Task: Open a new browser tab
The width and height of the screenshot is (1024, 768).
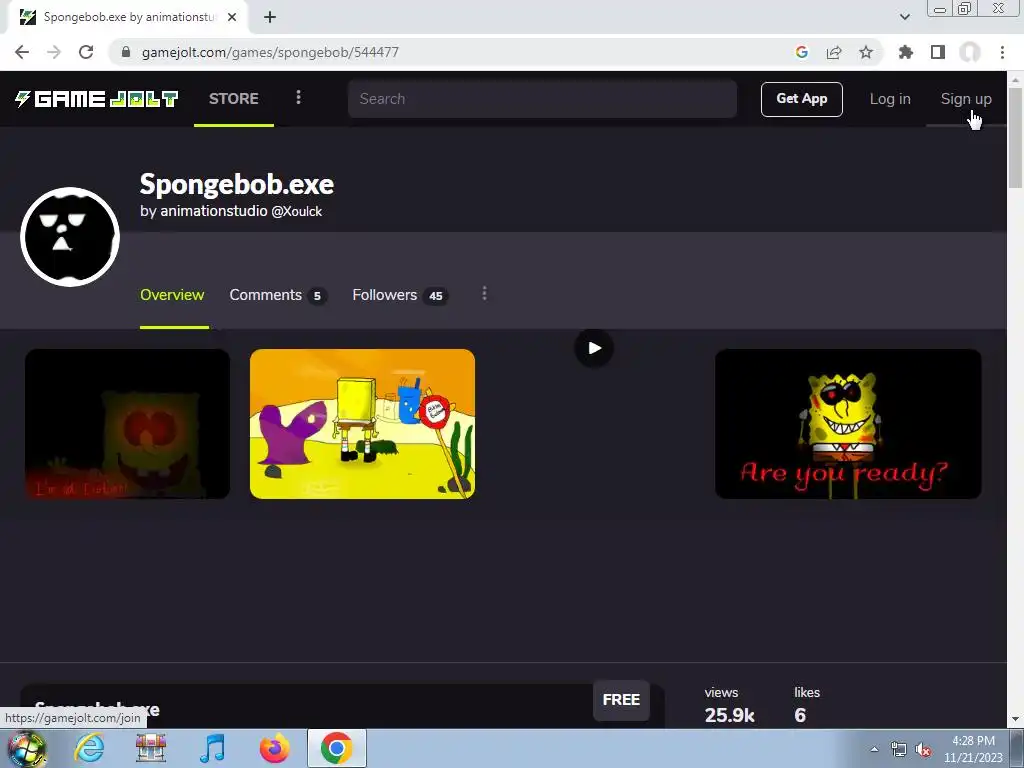Action: [270, 17]
